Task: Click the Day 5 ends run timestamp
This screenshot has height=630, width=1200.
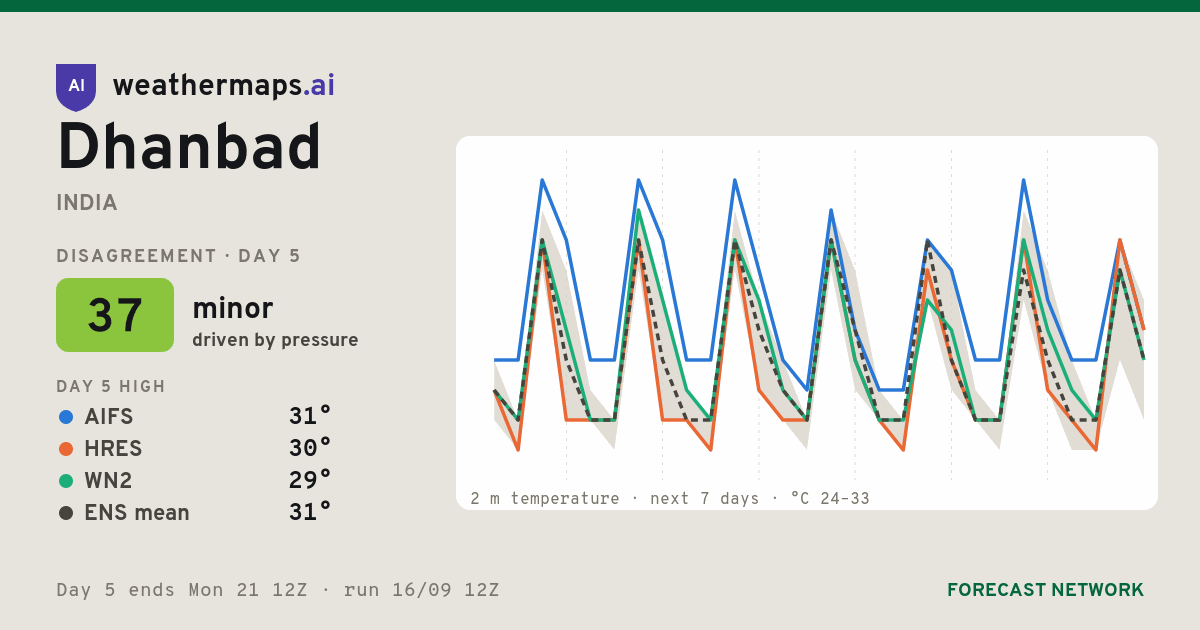Action: [x=278, y=590]
